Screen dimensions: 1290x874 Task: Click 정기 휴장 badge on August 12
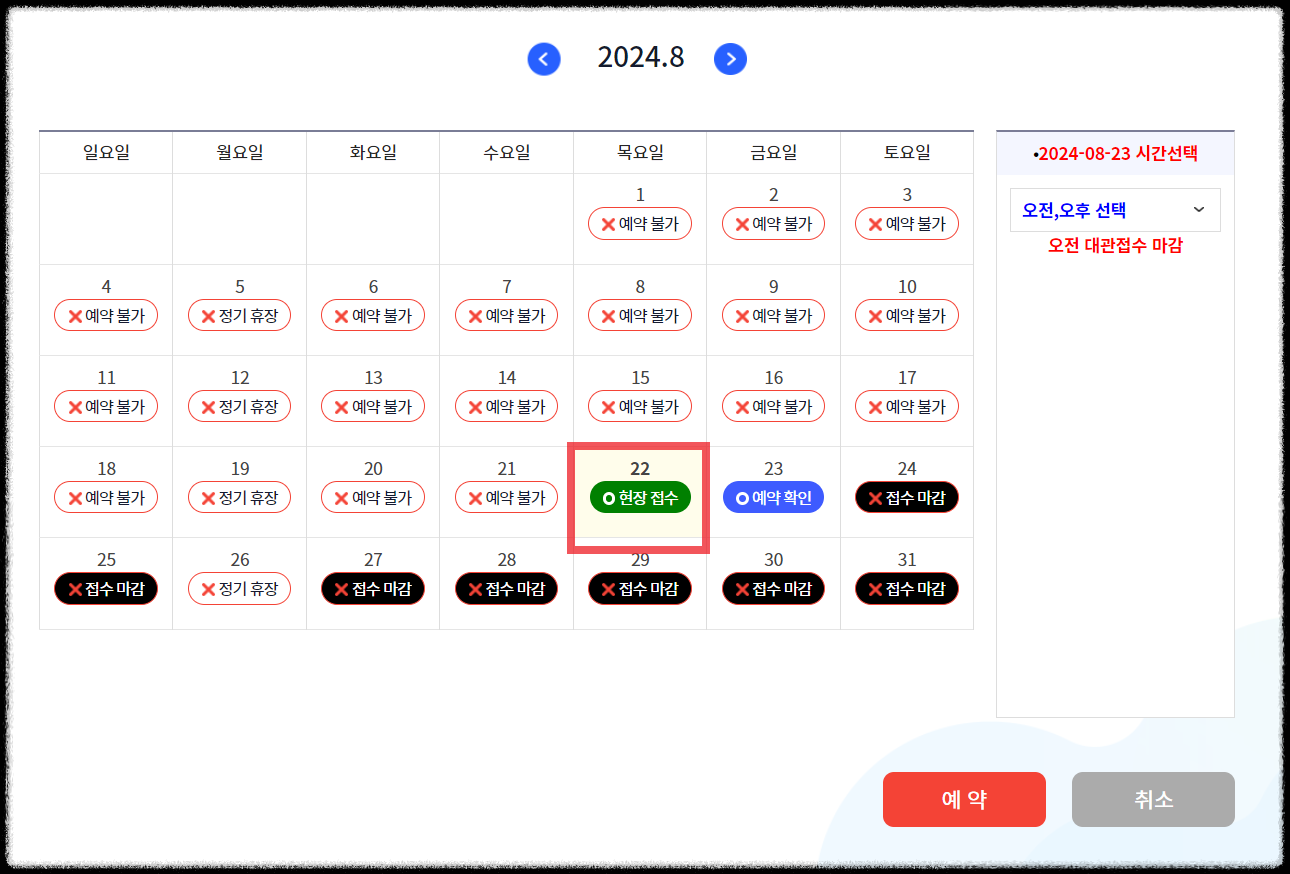(240, 406)
